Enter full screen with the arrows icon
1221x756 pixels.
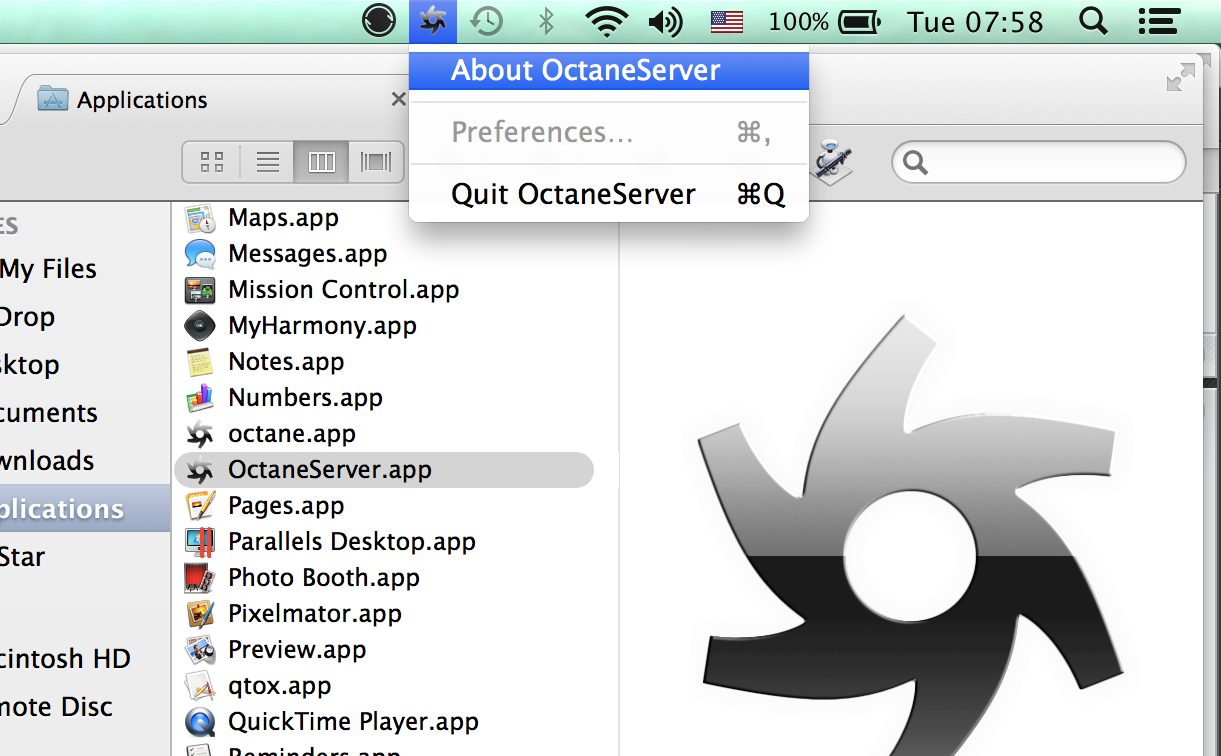tap(1181, 77)
